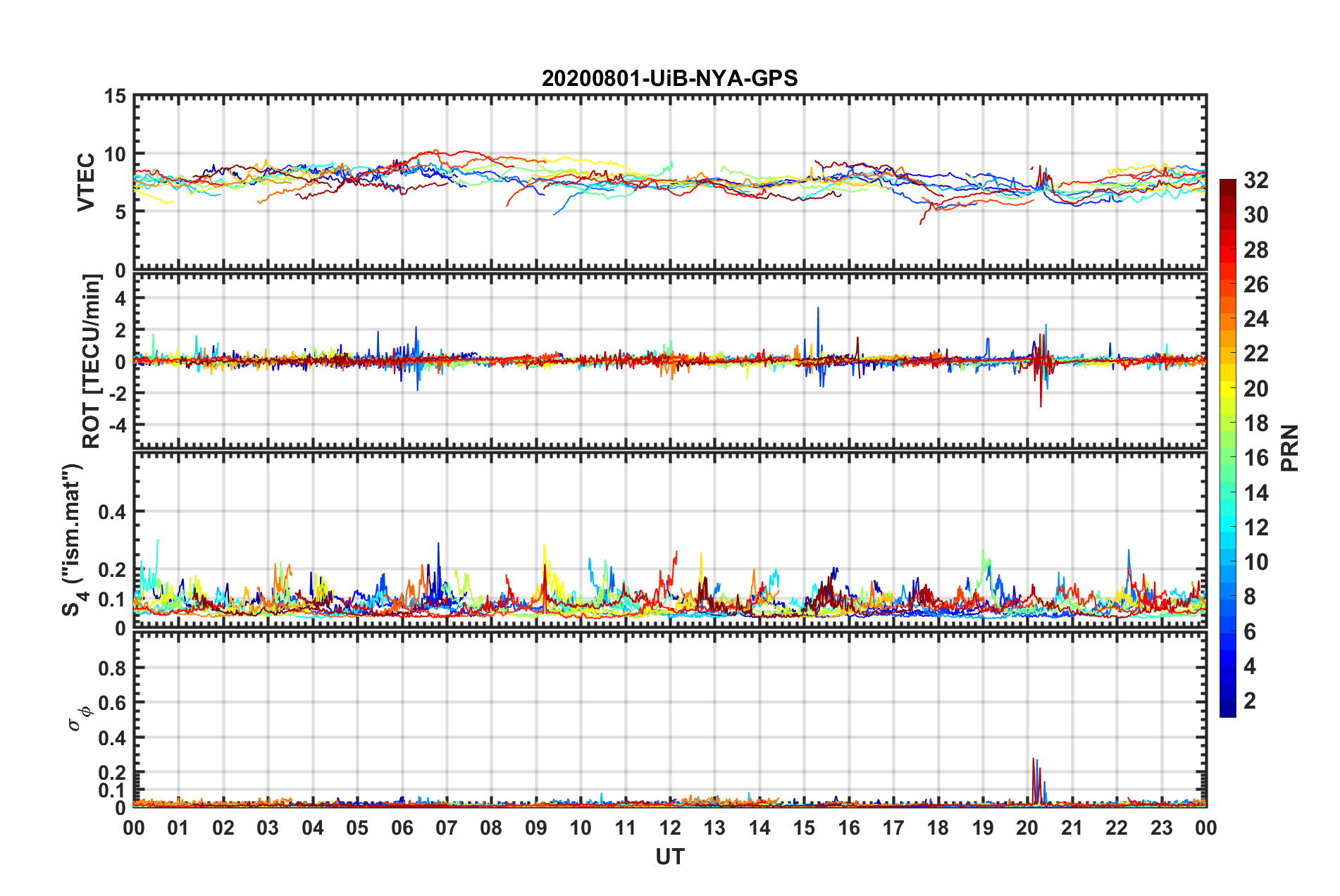Click VTEC y-axis tick 5

120,212
